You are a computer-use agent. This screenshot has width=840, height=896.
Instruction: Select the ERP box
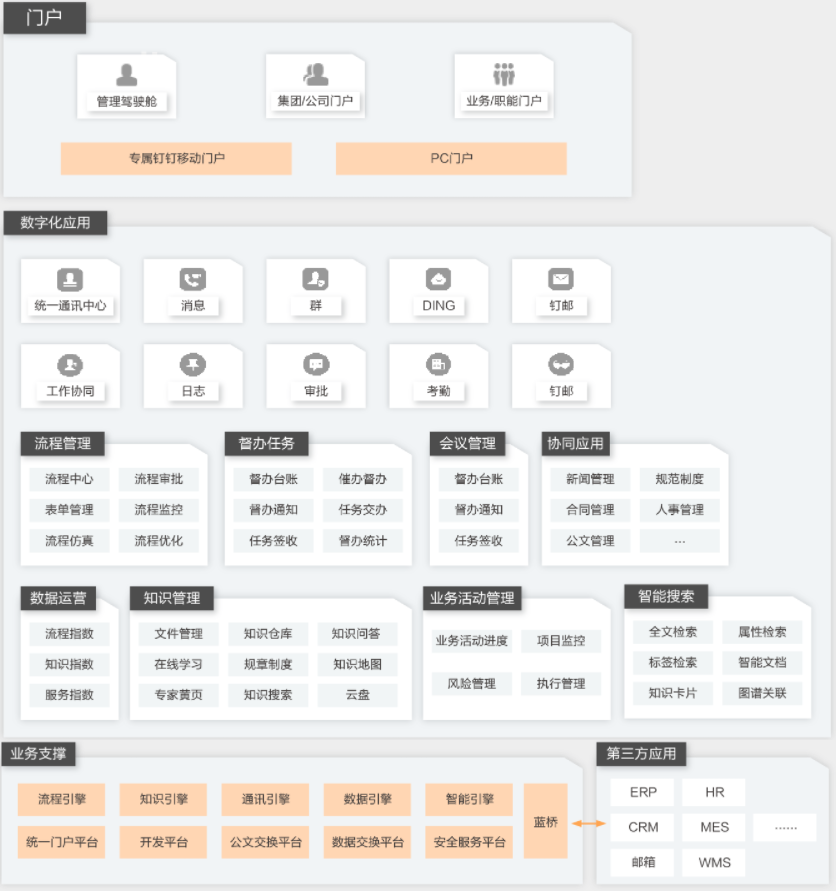(643, 795)
